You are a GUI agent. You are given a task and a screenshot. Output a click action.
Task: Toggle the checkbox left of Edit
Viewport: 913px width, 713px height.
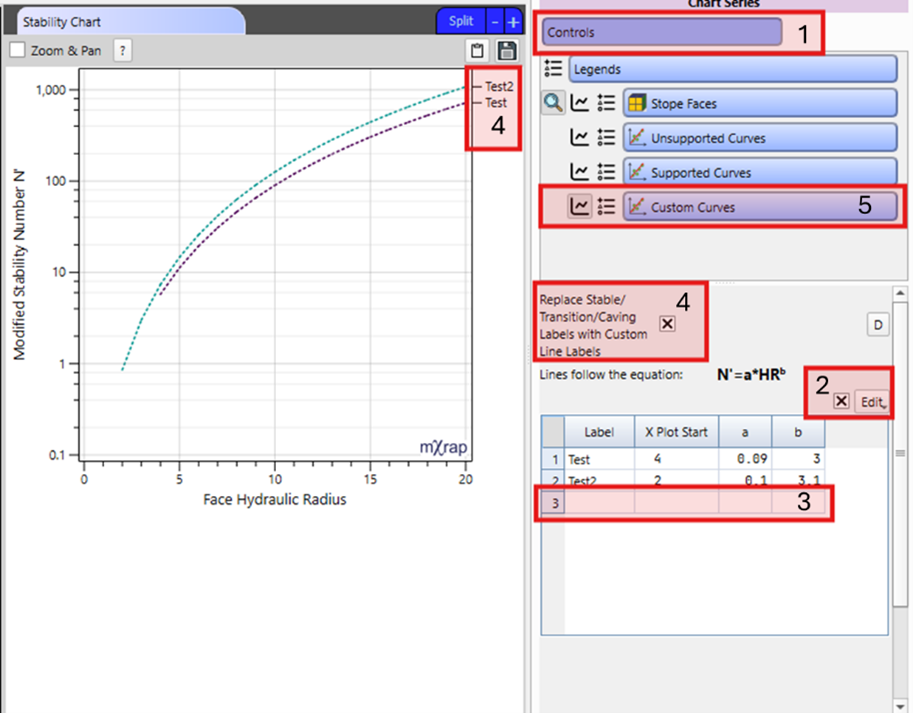pyautogui.click(x=841, y=401)
